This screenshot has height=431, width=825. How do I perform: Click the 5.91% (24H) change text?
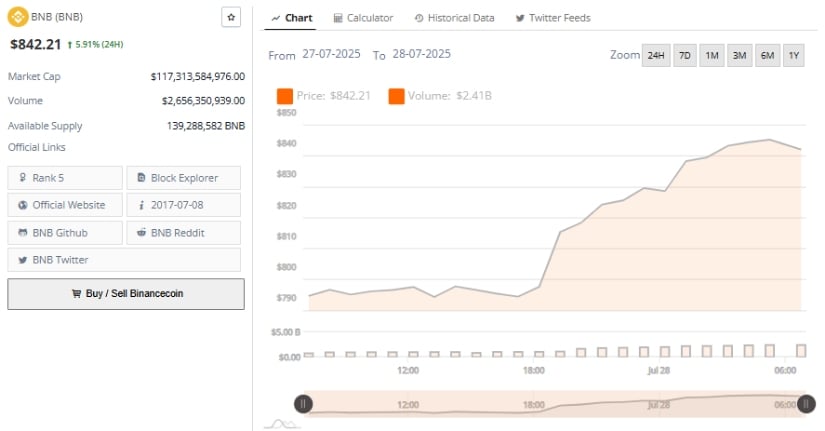[99, 44]
